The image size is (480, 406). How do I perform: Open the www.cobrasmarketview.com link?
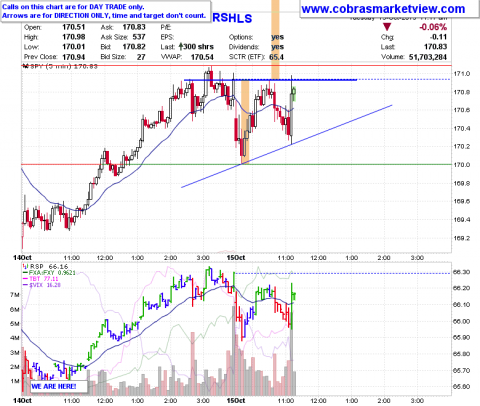point(383,9)
